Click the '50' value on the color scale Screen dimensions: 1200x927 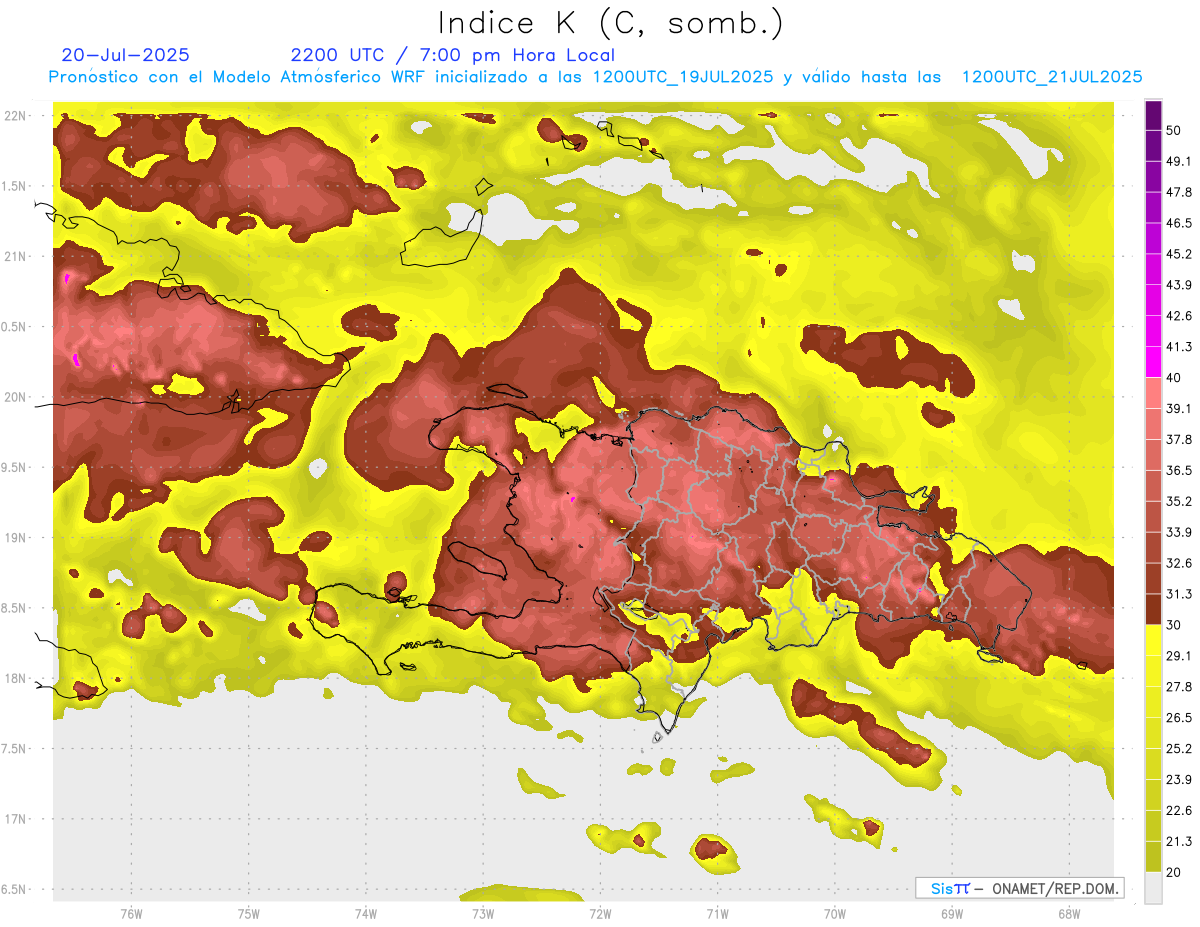pyautogui.click(x=1174, y=130)
